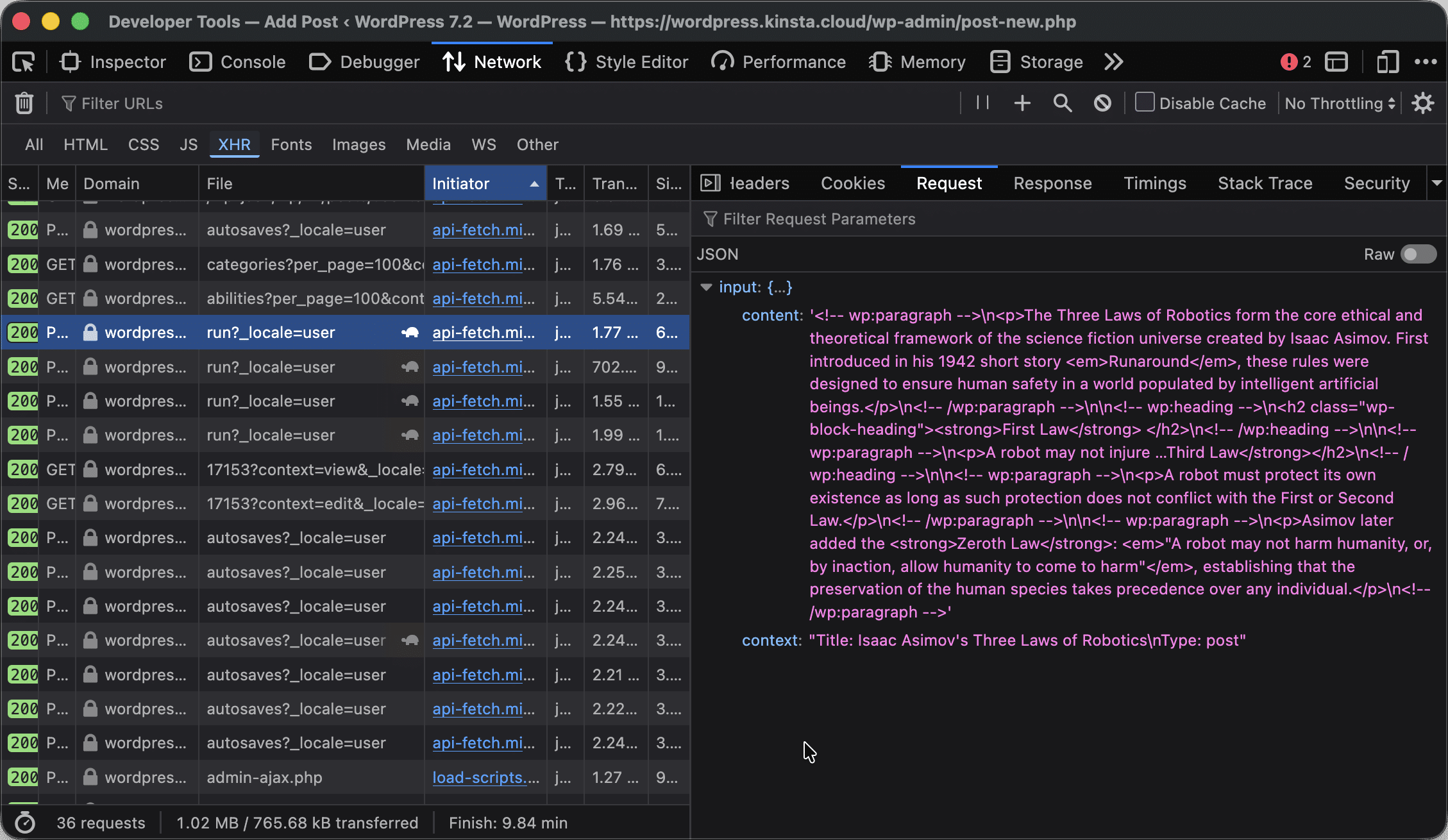Select the abilities?per_page=100 request
Viewport: 1448px width, 840px height.
[345, 299]
